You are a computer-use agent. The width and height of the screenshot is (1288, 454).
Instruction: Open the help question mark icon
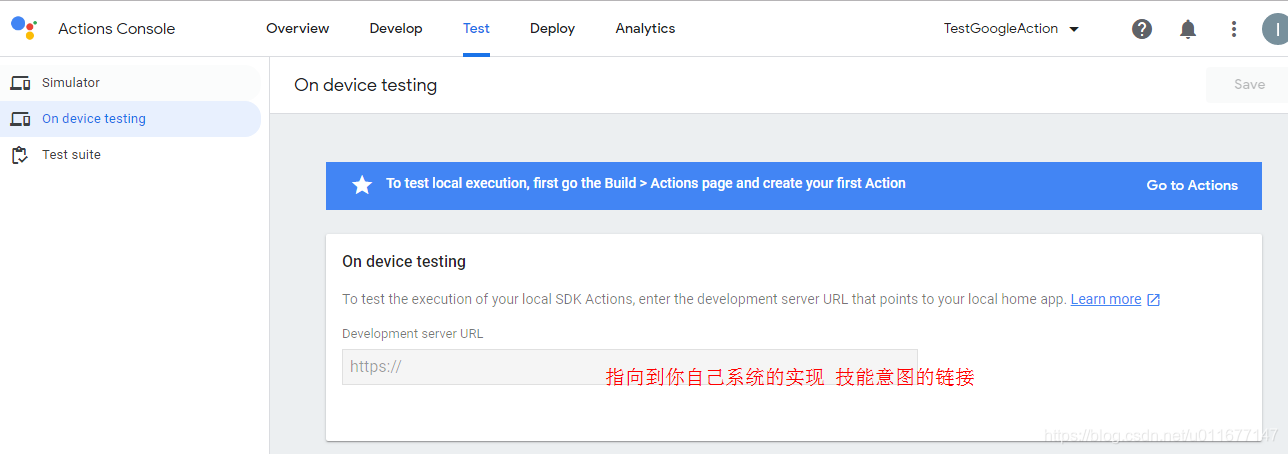1142,29
